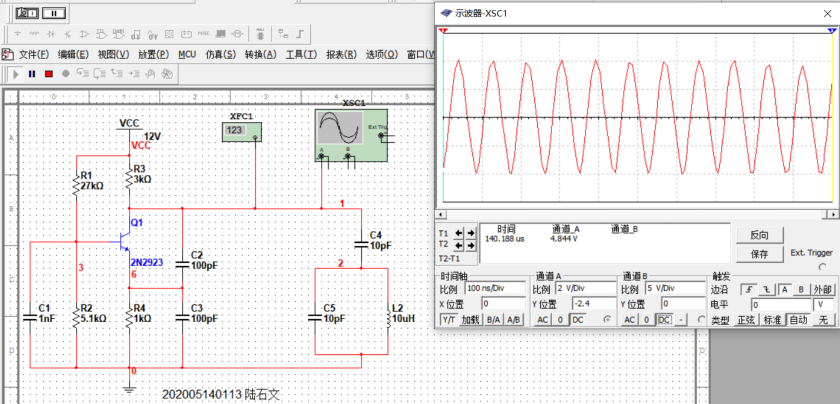840x404 pixels.
Task: Move cursor T1 right with arrow
Action: [x=470, y=233]
